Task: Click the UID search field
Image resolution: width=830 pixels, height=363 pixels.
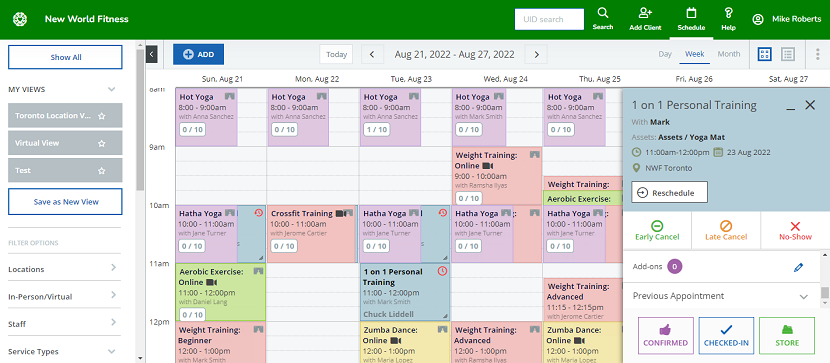Action: pyautogui.click(x=549, y=19)
